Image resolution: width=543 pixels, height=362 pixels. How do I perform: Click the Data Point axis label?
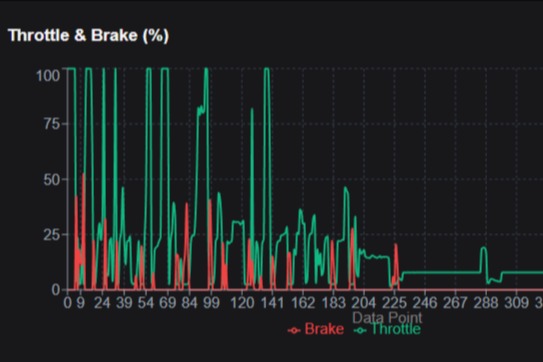point(387,317)
